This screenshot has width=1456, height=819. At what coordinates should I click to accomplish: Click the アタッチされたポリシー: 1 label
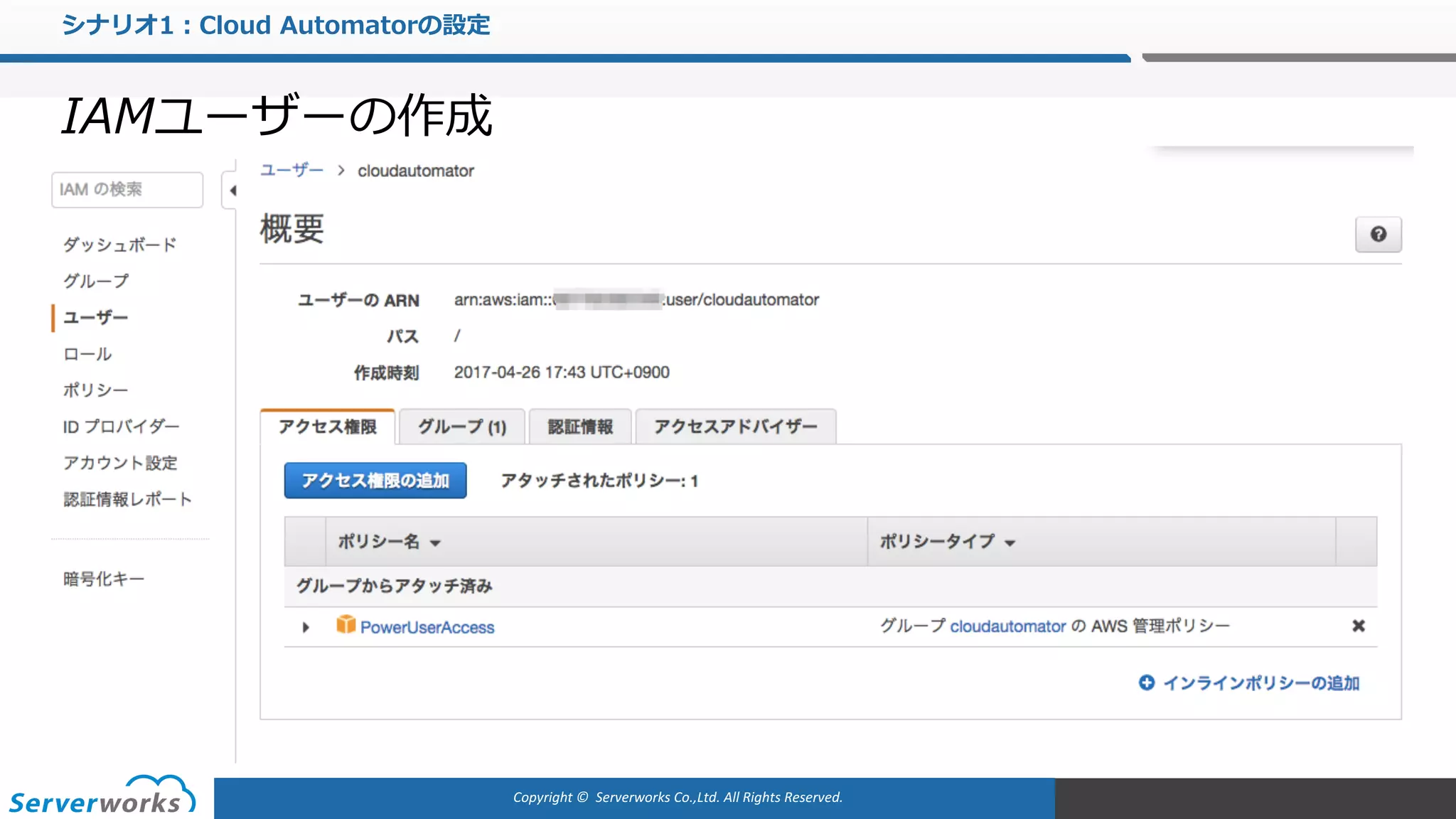pyautogui.click(x=599, y=481)
